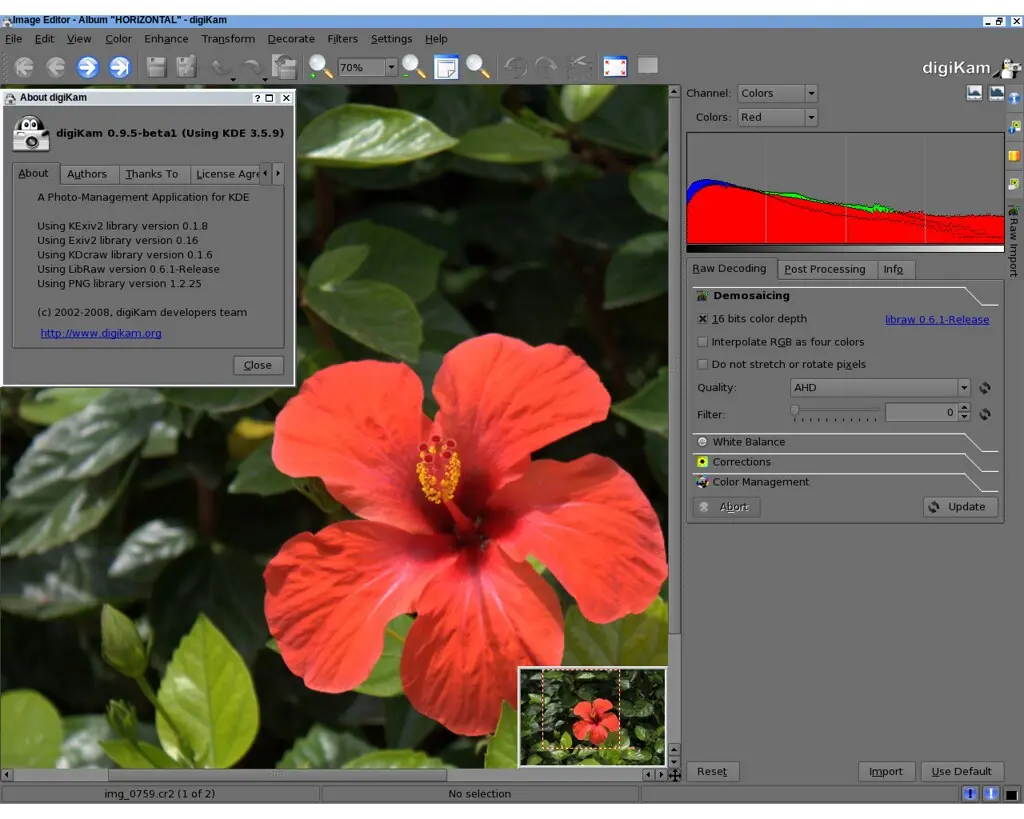Enable Interpolate RGB as four colors

pos(703,341)
